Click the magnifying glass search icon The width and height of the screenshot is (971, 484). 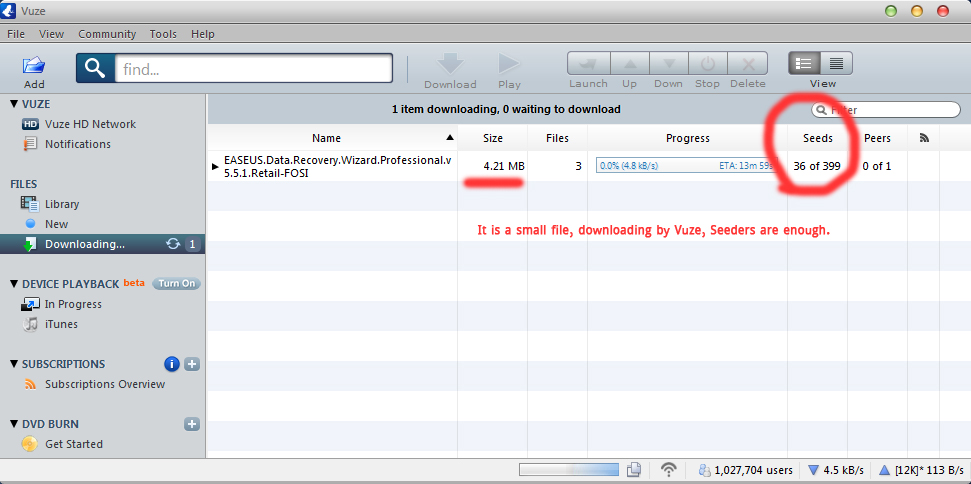click(95, 68)
